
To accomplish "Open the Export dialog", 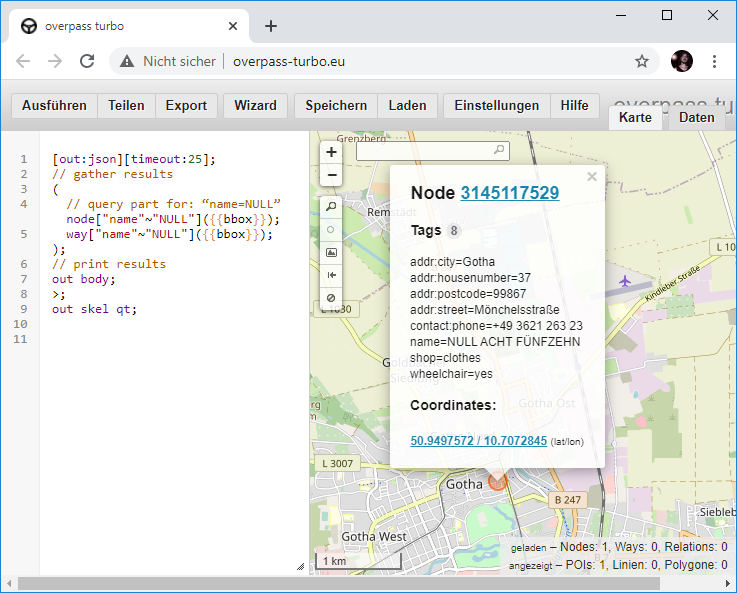I will click(186, 106).
